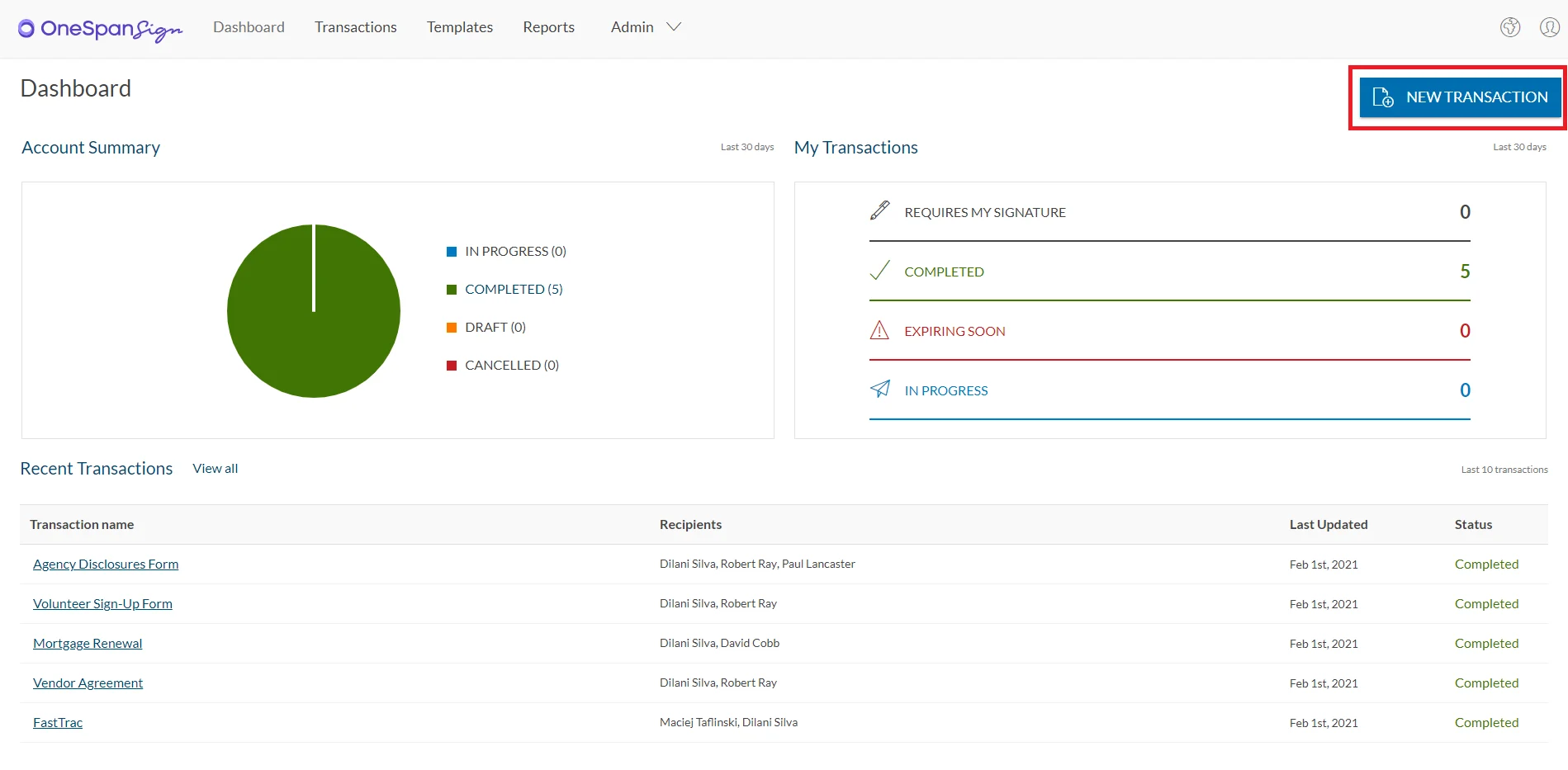The image size is (1568, 770).
Task: Click the My Transactions heading
Action: pyautogui.click(x=855, y=148)
